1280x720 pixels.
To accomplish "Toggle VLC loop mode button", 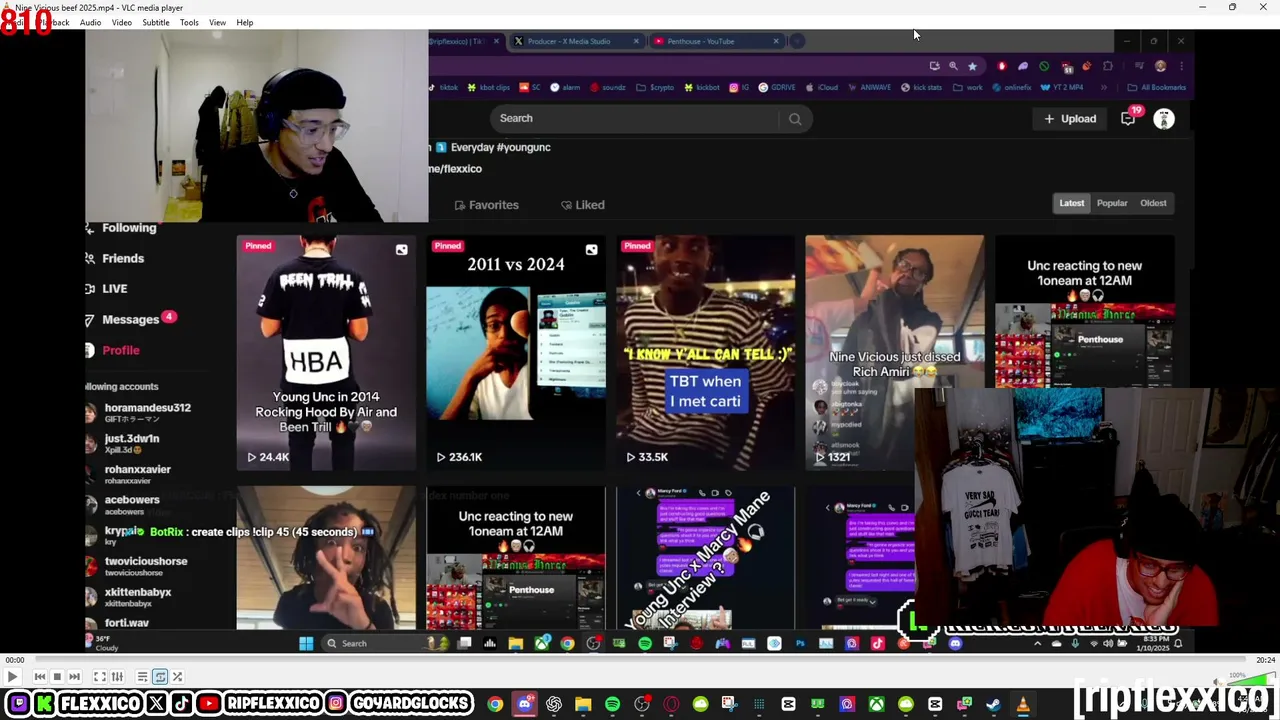I will 160,677.
